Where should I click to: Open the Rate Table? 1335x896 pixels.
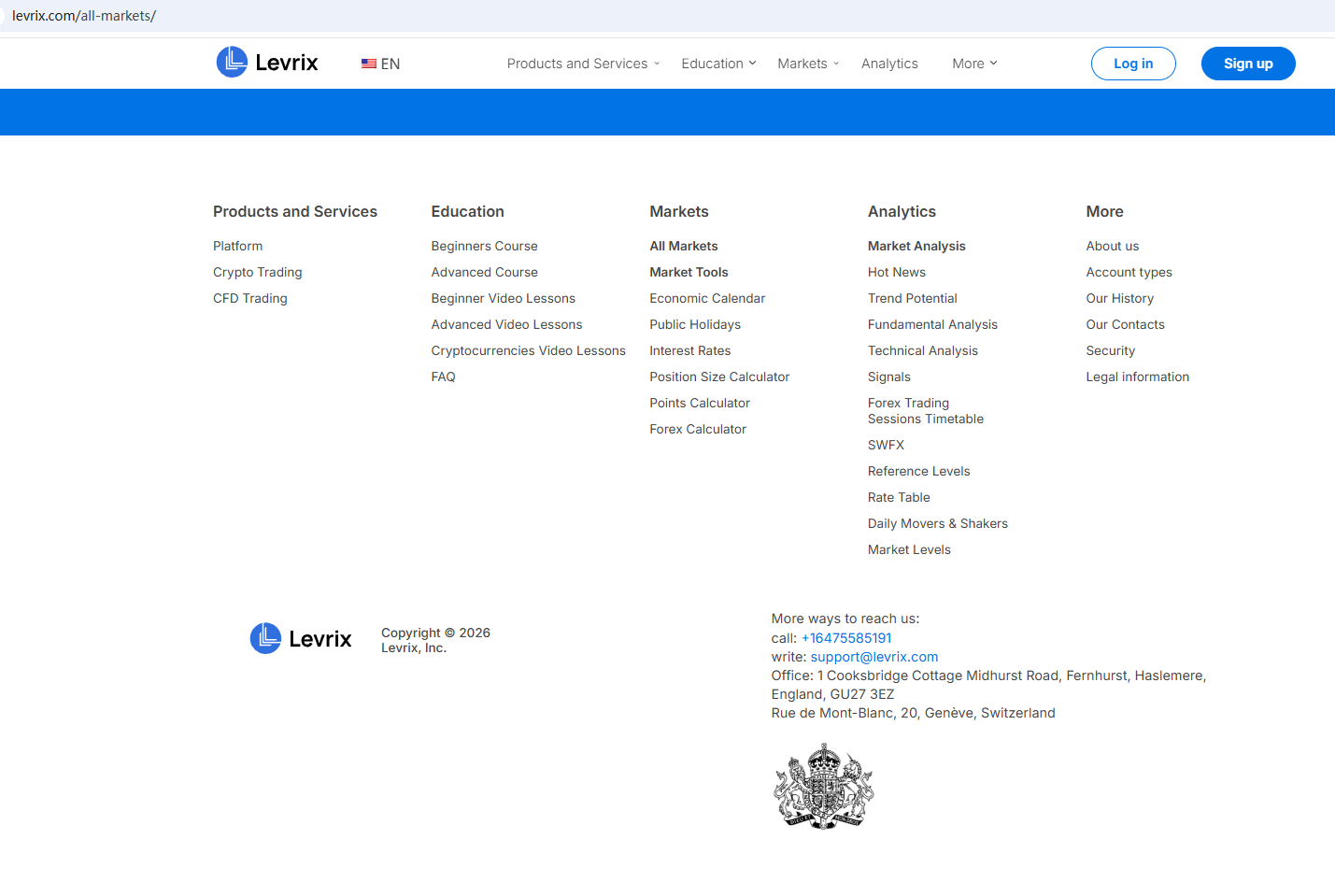[x=900, y=497]
